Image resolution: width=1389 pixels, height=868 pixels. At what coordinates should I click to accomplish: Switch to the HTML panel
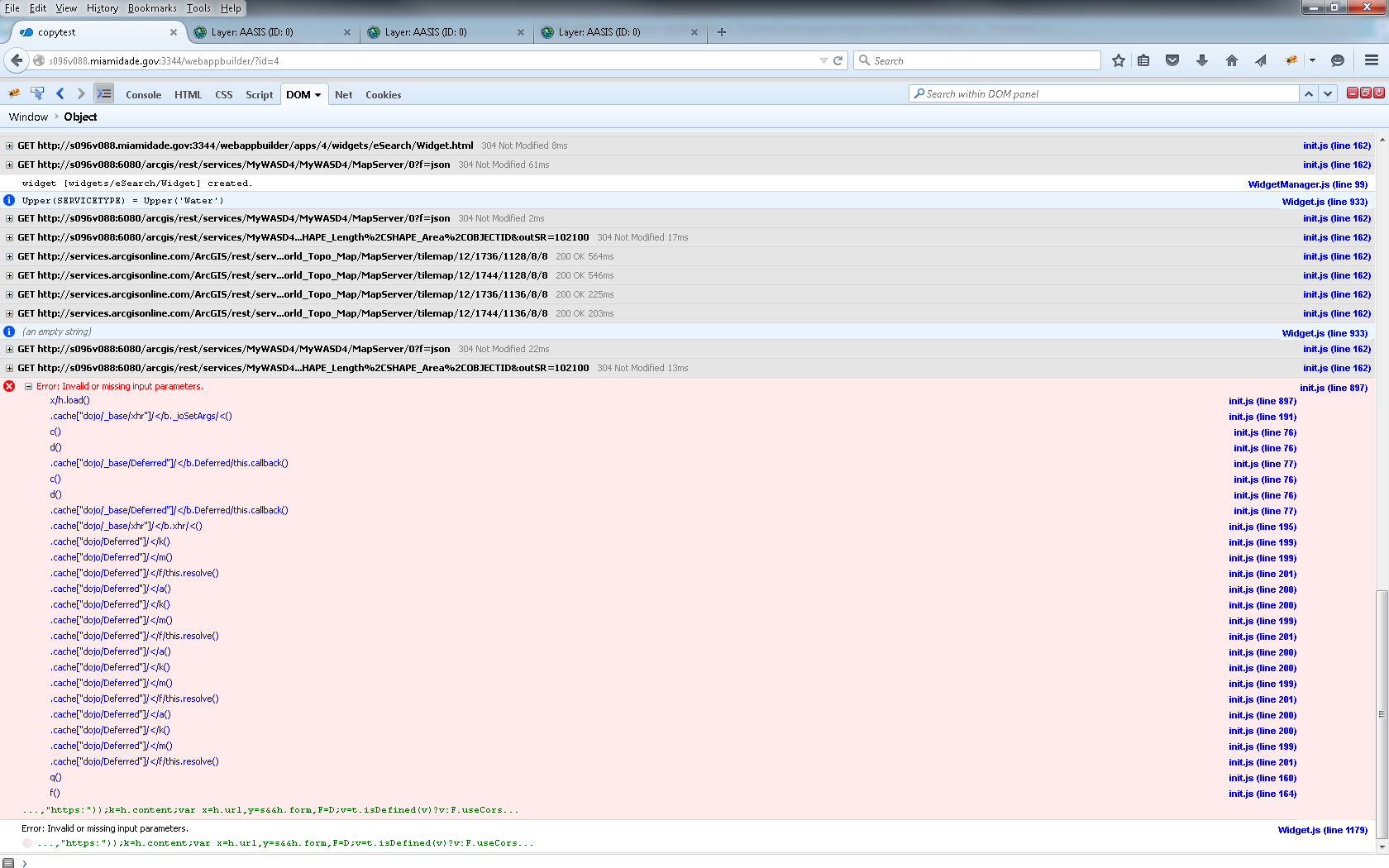(x=188, y=95)
